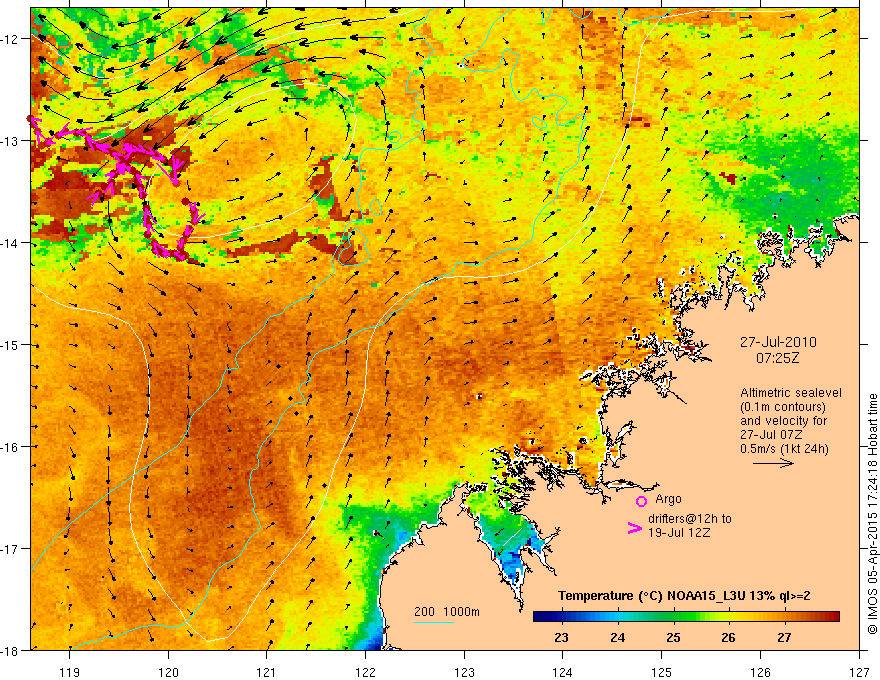The height and width of the screenshot is (680, 880).
Task: Click the 200 1000m depth label
Action: pyautogui.click(x=447, y=612)
